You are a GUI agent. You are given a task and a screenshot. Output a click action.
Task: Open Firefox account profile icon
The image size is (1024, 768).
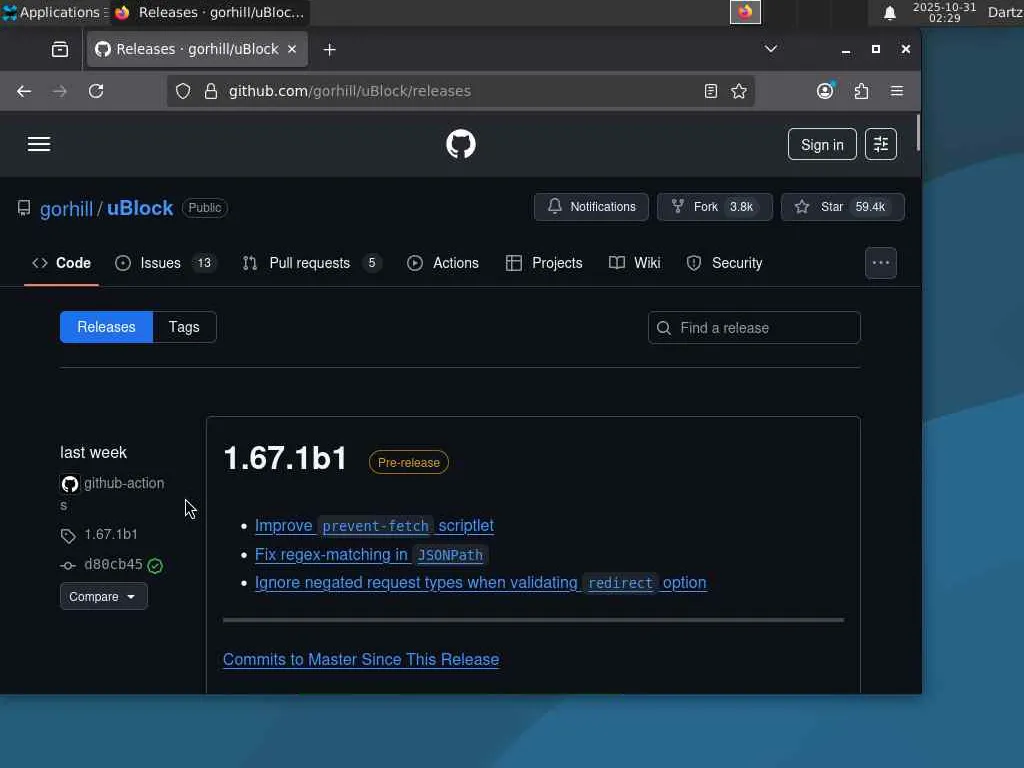[x=825, y=91]
